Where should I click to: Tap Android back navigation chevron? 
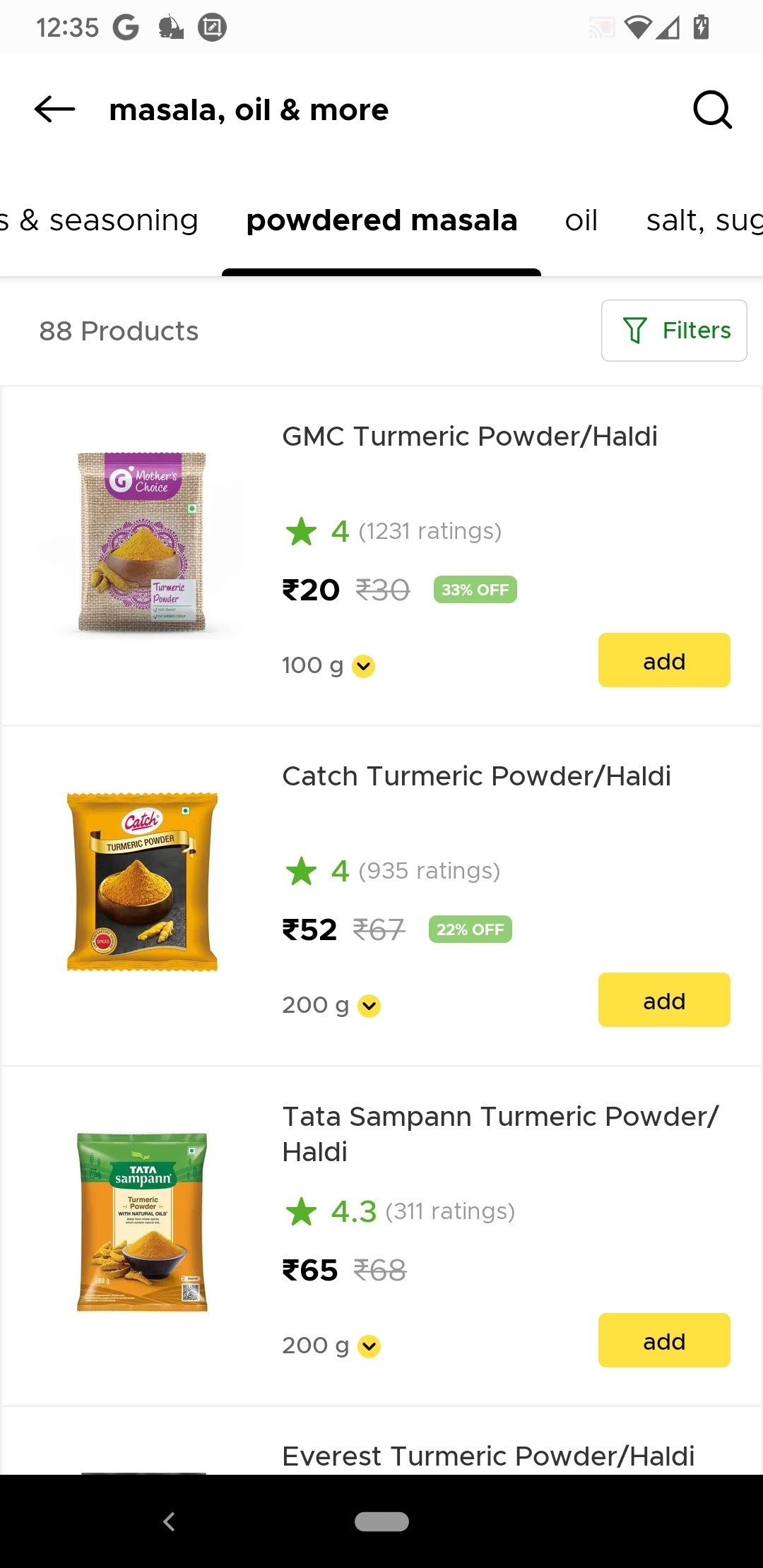click(169, 1521)
